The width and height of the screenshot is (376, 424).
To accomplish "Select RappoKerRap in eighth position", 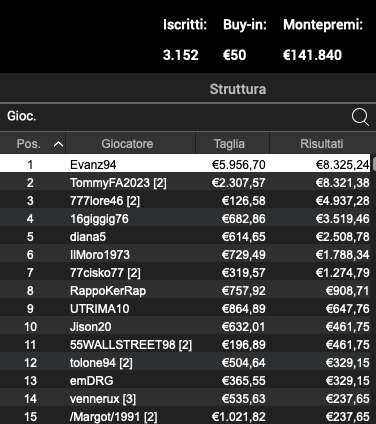I will tap(185, 290).
